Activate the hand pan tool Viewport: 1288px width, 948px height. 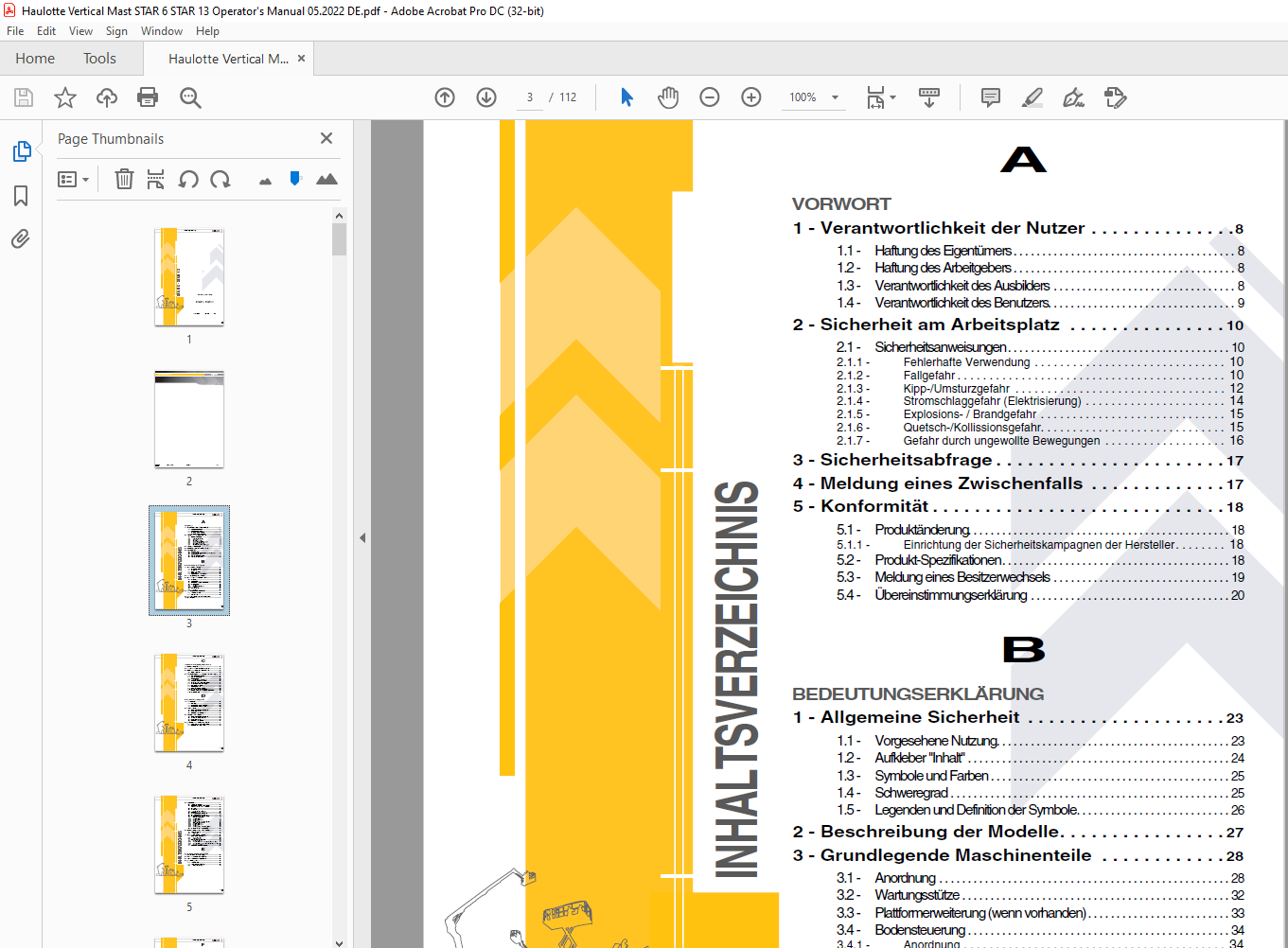point(668,97)
